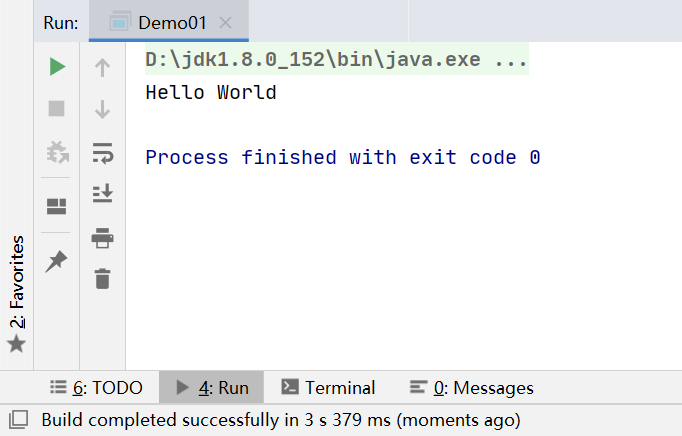
Task: Open the TODO tool window
Action: click(95, 388)
